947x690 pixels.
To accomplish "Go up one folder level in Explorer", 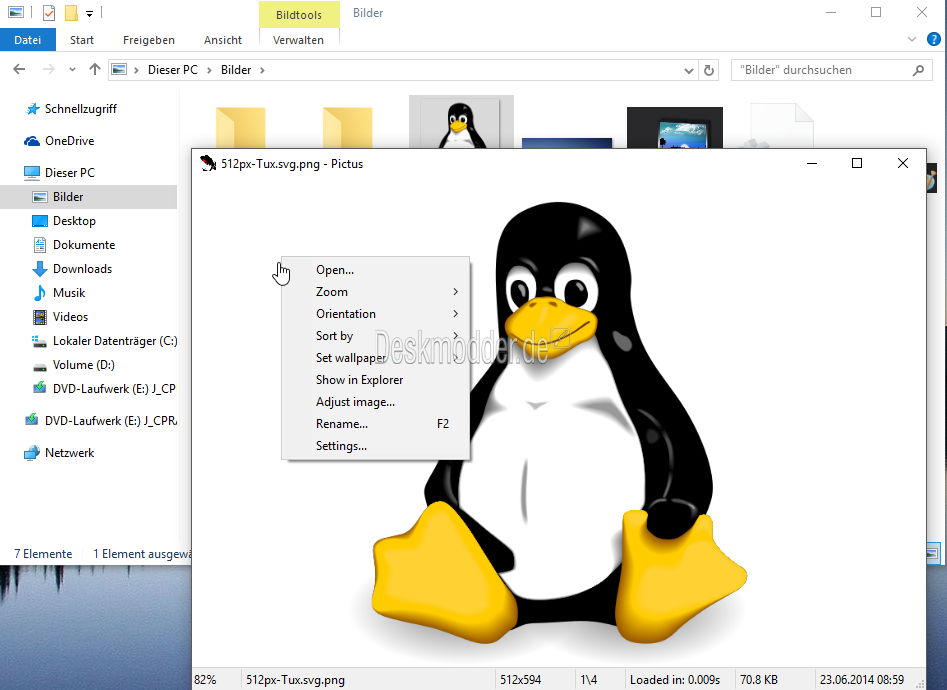I will (95, 69).
